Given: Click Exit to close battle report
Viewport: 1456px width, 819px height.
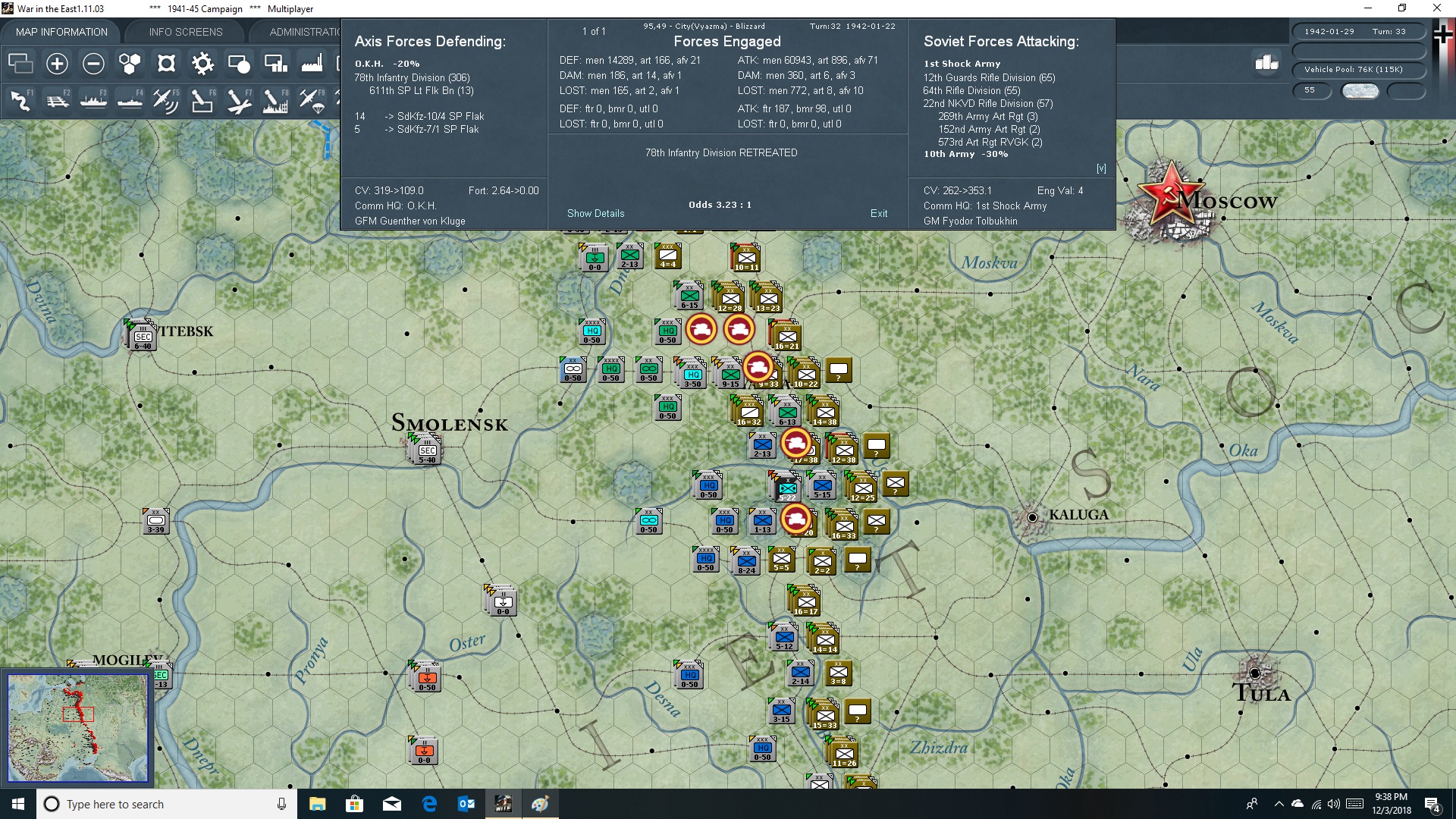Looking at the screenshot, I should (x=879, y=213).
